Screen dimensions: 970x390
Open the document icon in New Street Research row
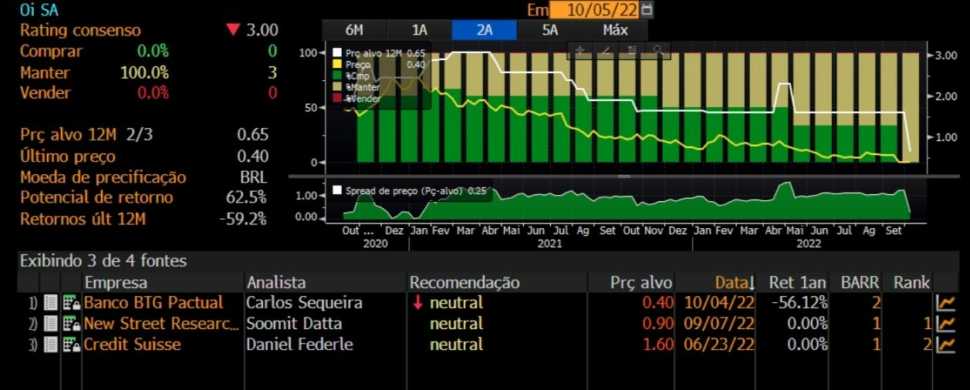51,324
